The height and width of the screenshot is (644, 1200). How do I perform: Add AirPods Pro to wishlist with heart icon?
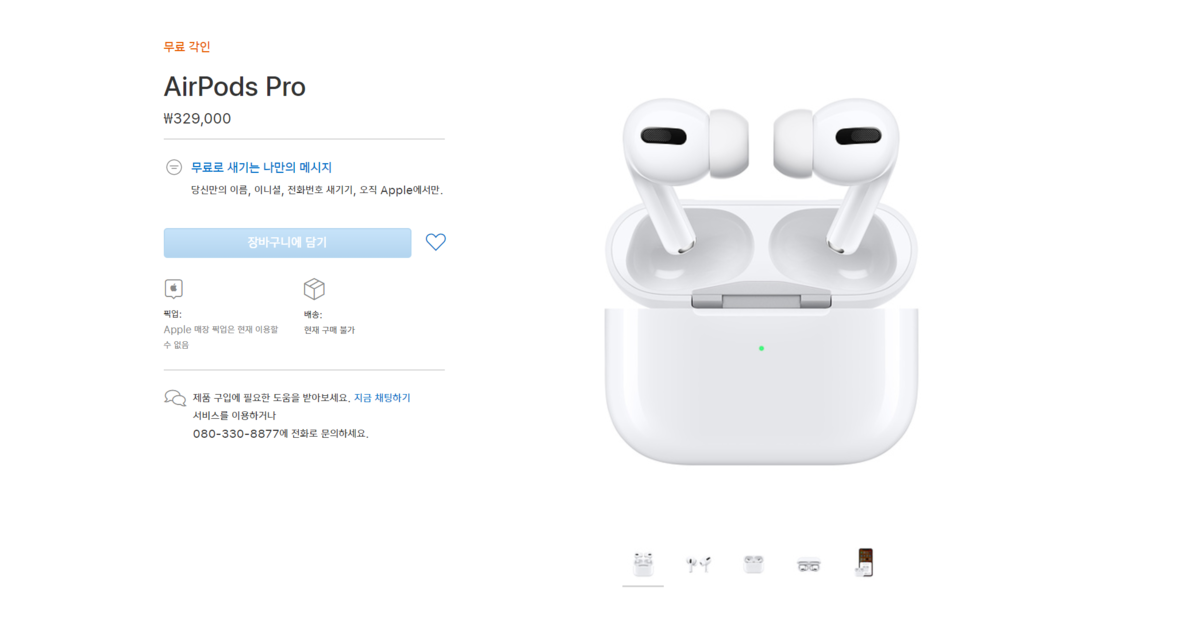[x=436, y=242]
